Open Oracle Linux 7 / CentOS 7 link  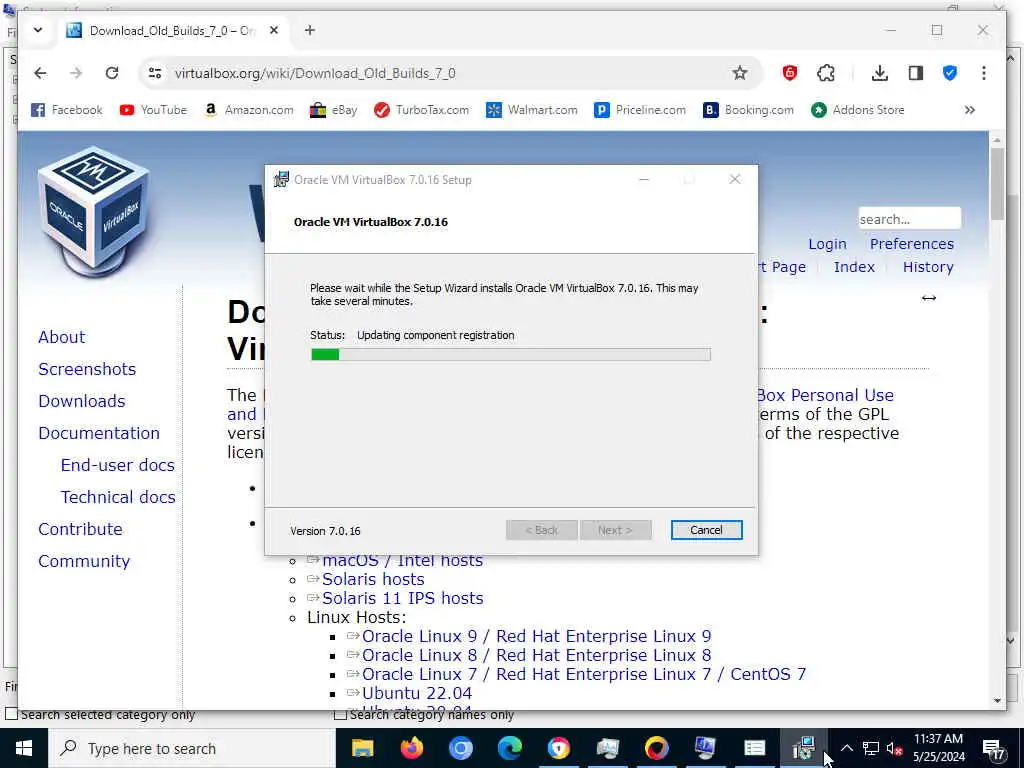pos(584,674)
